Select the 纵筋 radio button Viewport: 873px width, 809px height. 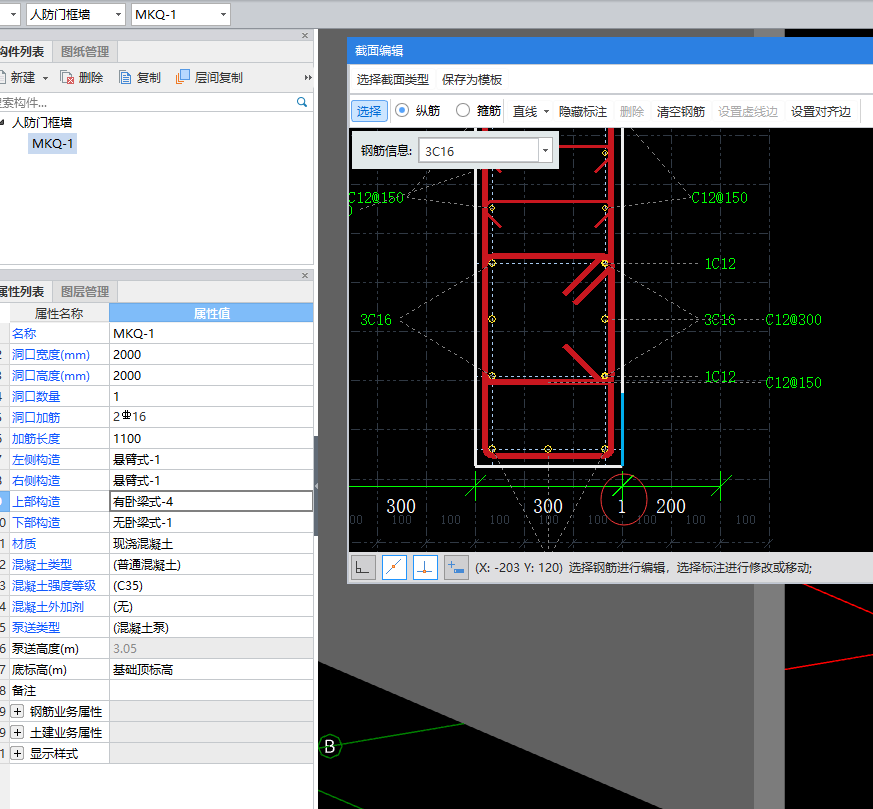pos(402,110)
